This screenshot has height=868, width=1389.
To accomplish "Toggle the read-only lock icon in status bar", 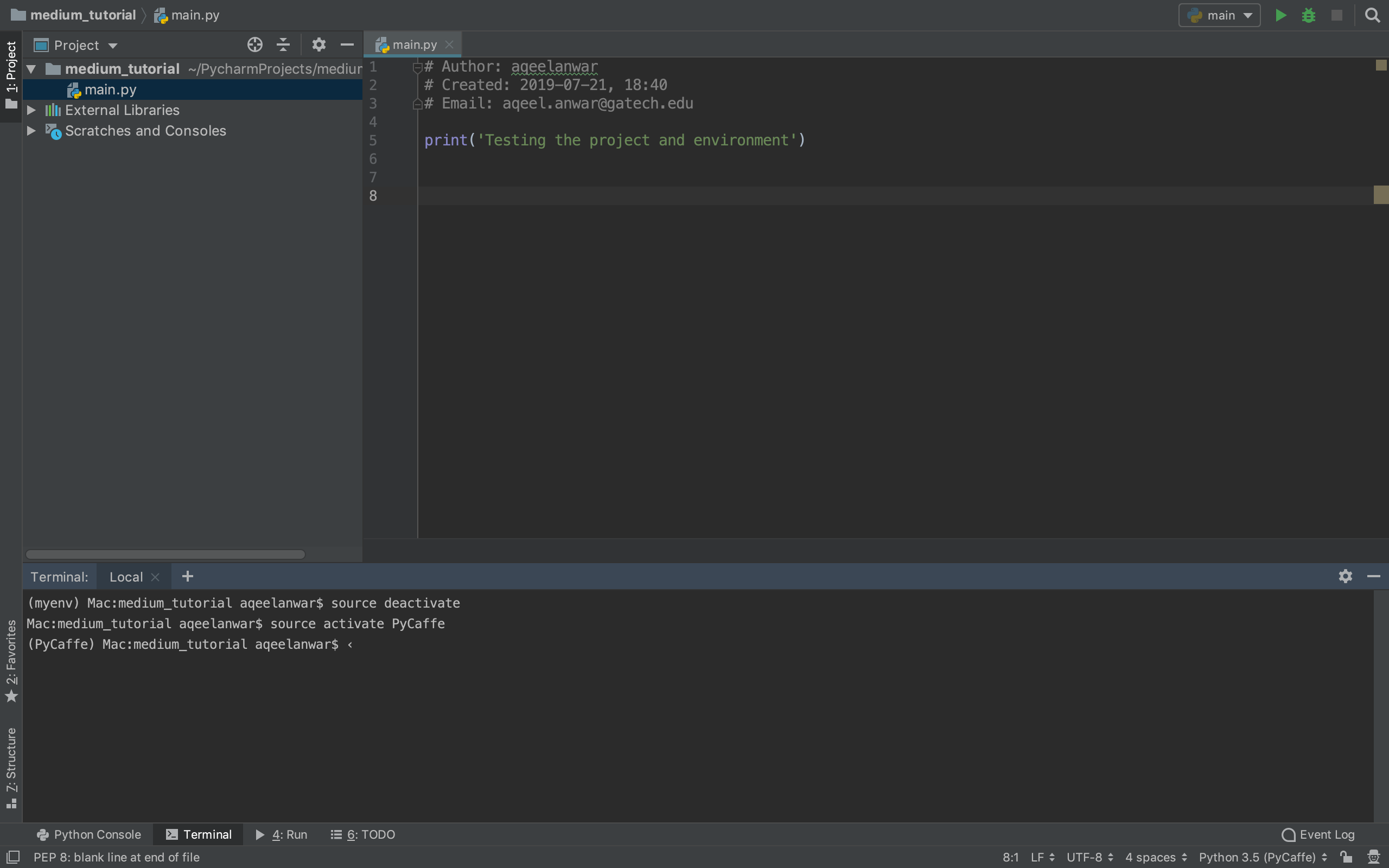I will pos(1346,857).
